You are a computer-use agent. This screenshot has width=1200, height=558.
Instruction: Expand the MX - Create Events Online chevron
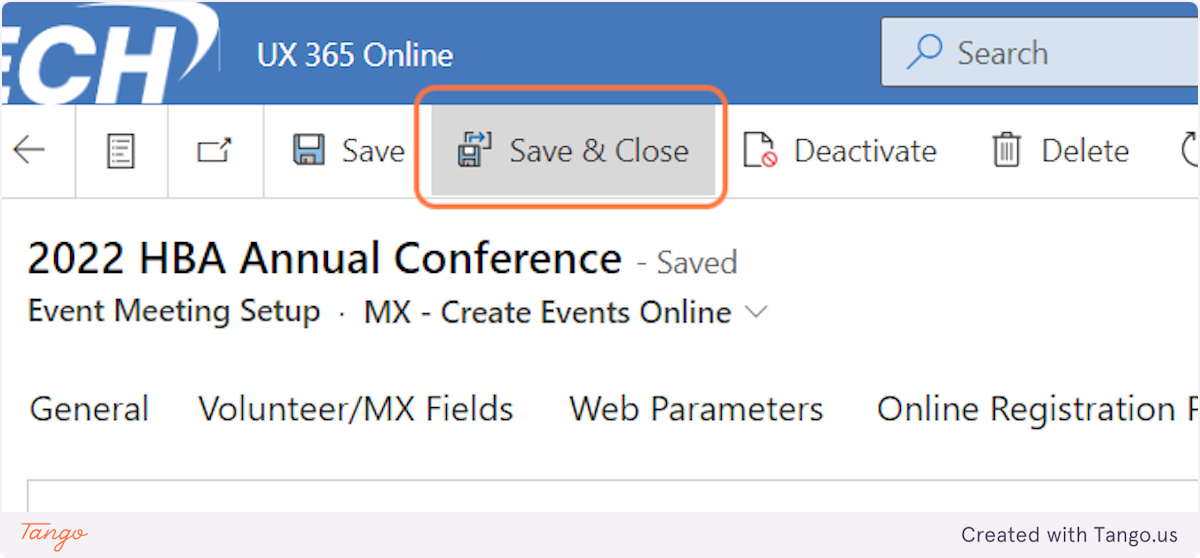pos(757,312)
